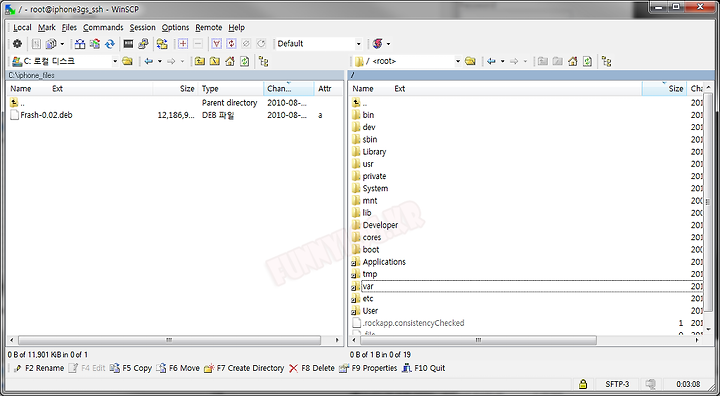Click the Open in PuTTY icon

pos(143,44)
